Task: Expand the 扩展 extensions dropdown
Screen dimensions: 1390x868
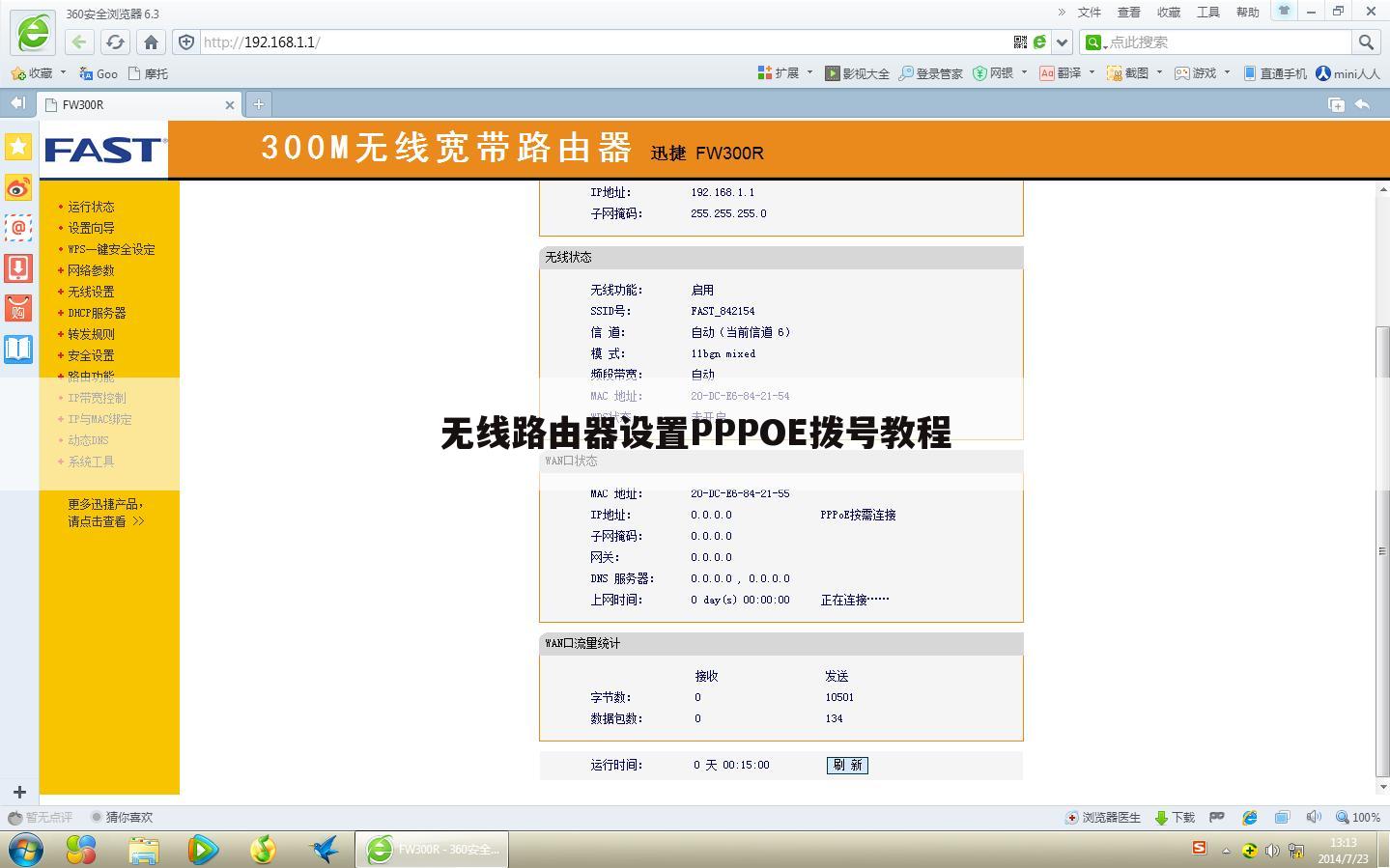Action: pos(809,72)
